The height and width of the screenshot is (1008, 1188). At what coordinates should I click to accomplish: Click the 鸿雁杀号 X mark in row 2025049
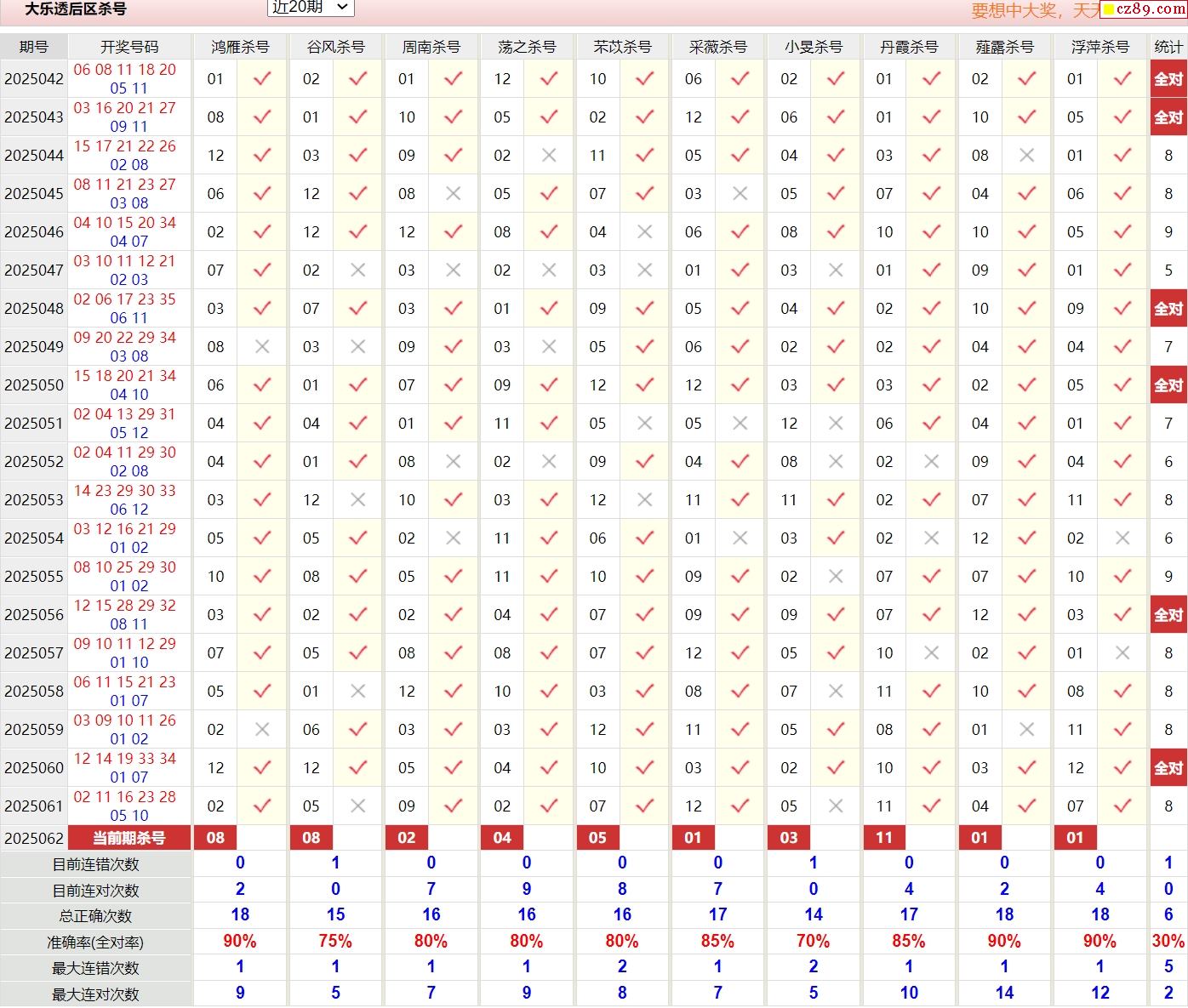262,347
